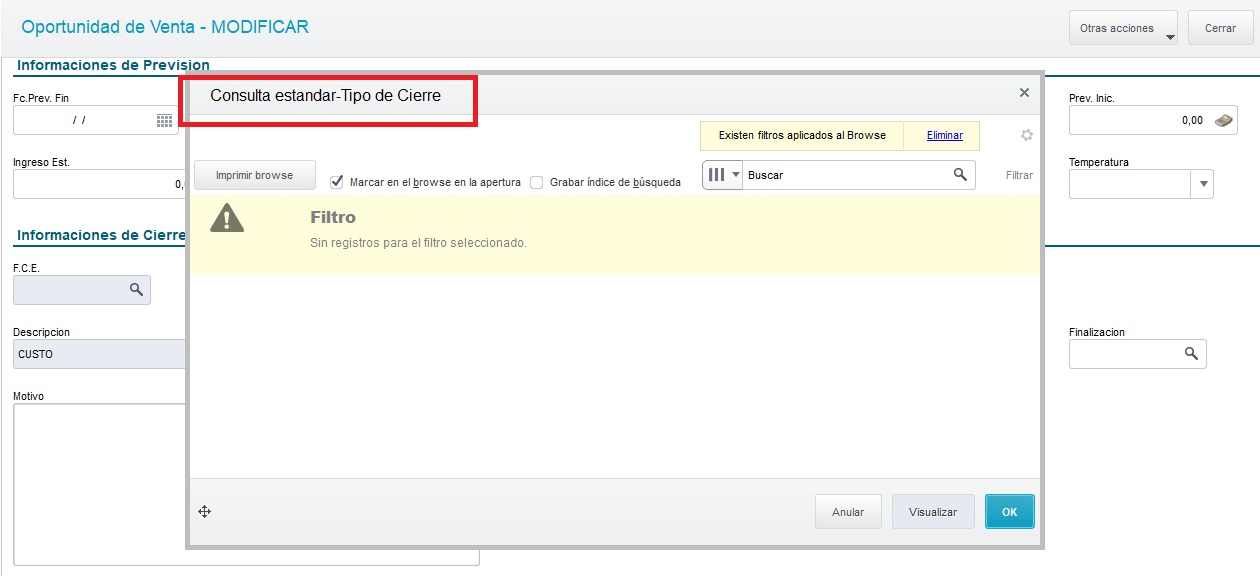Screen dimensions: 1260x576
Task: Close the Consulta estandar dialog
Action: tap(1024, 93)
